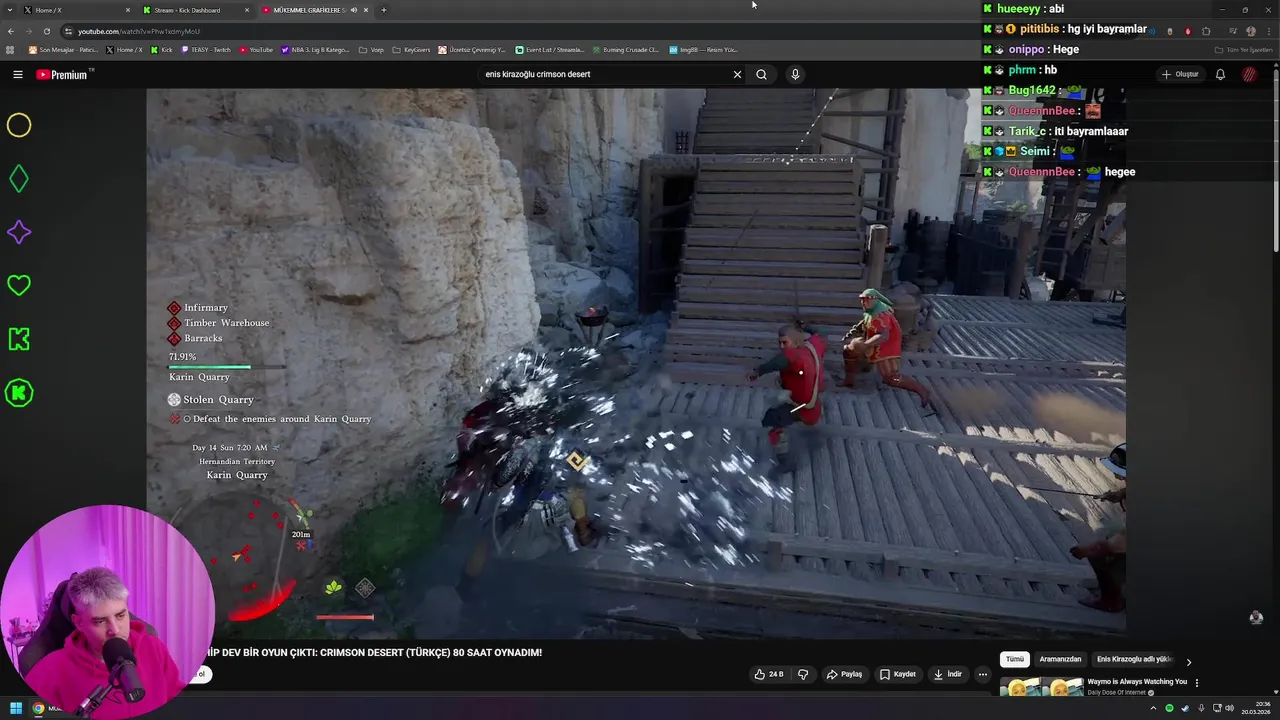The height and width of the screenshot is (720, 1280).
Task: Open the YouTube account avatar menu
Action: click(1249, 74)
